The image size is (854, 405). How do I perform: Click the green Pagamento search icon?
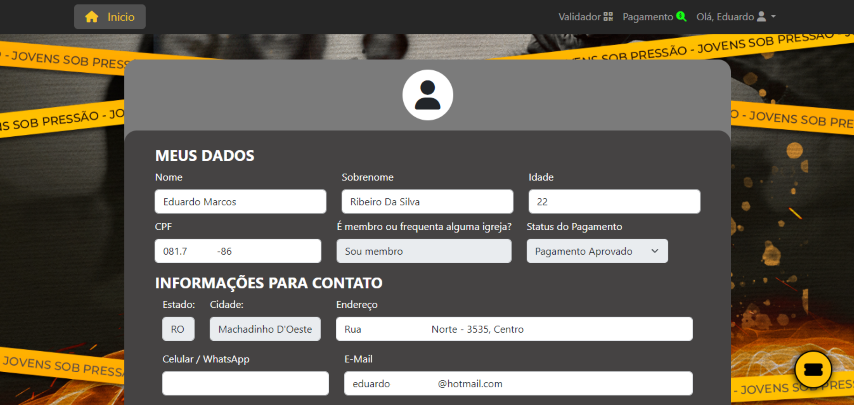pos(681,17)
